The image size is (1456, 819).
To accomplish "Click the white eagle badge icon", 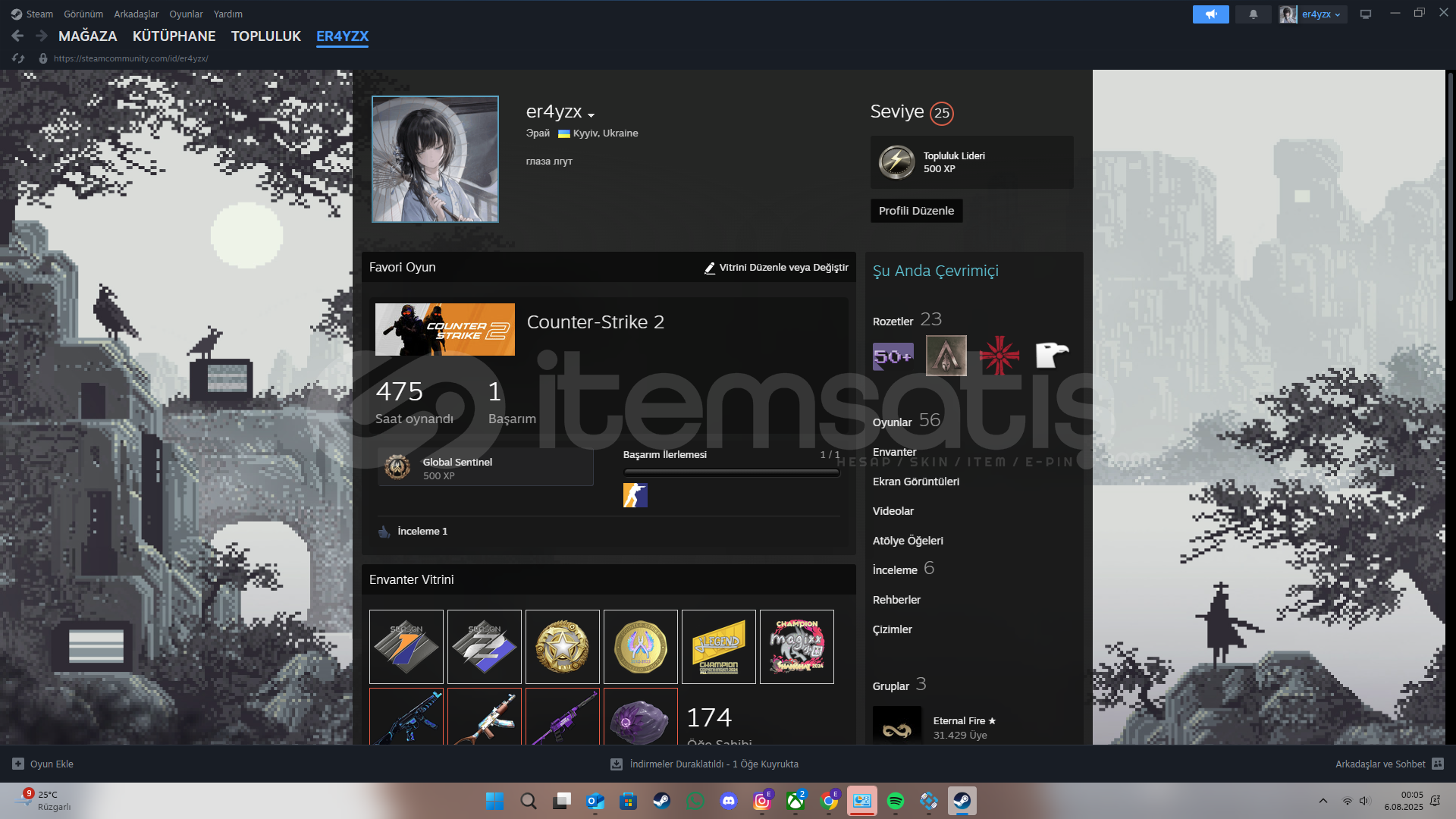I will (x=1053, y=356).
